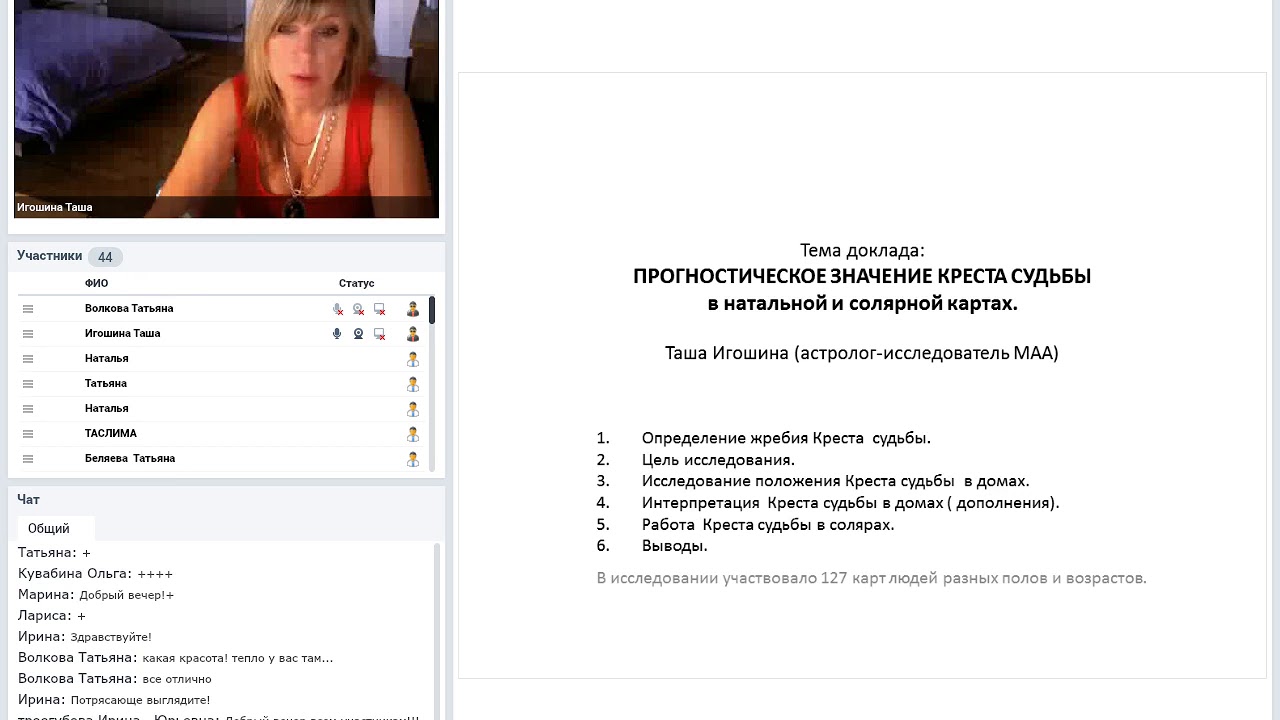Viewport: 1280px width, 720px height.
Task: Open the menu icon for Волкова Татьяна
Action: pos(28,309)
